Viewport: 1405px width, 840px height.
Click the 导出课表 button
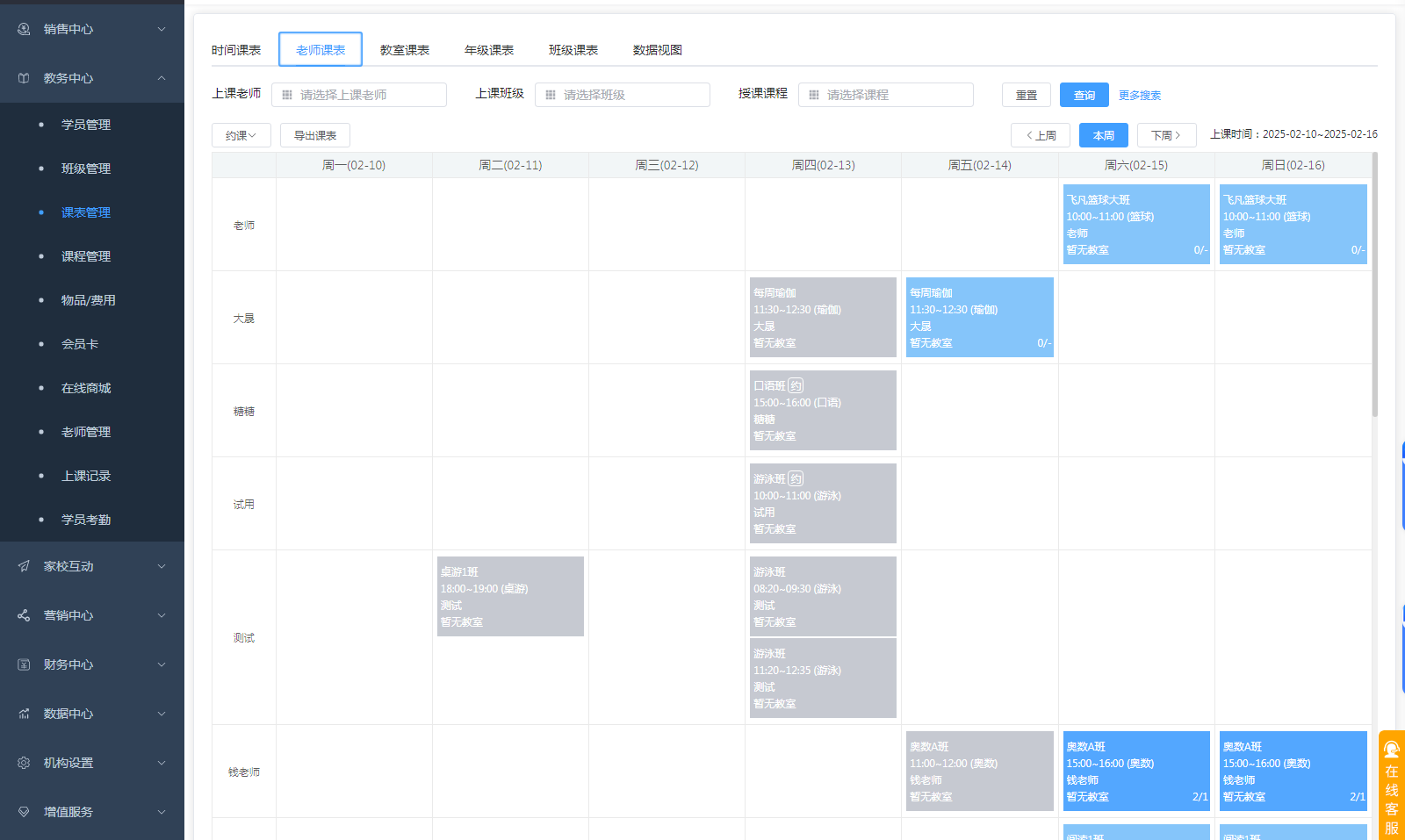click(315, 135)
